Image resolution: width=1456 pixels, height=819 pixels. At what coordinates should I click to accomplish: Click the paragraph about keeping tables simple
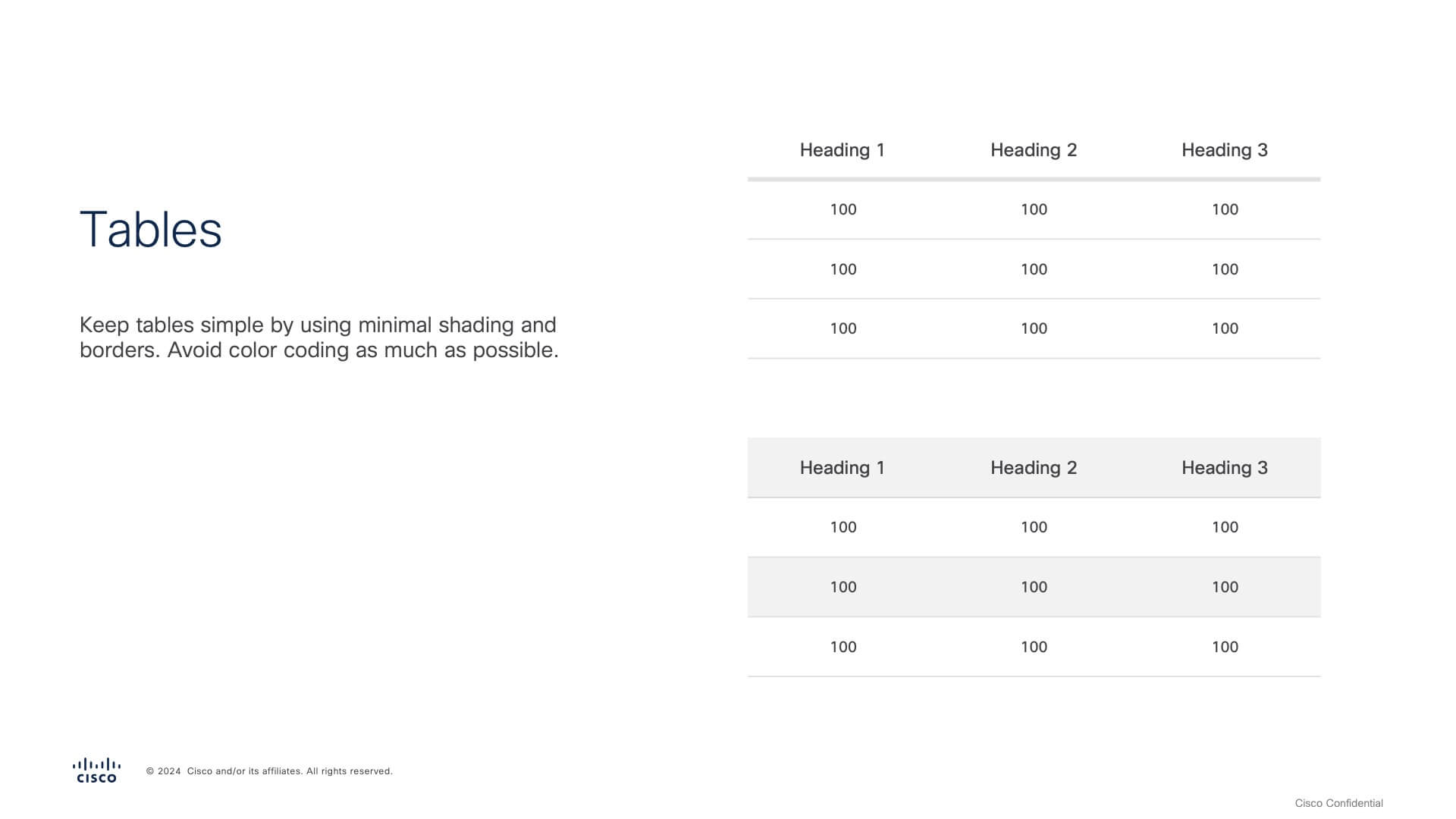coord(318,337)
